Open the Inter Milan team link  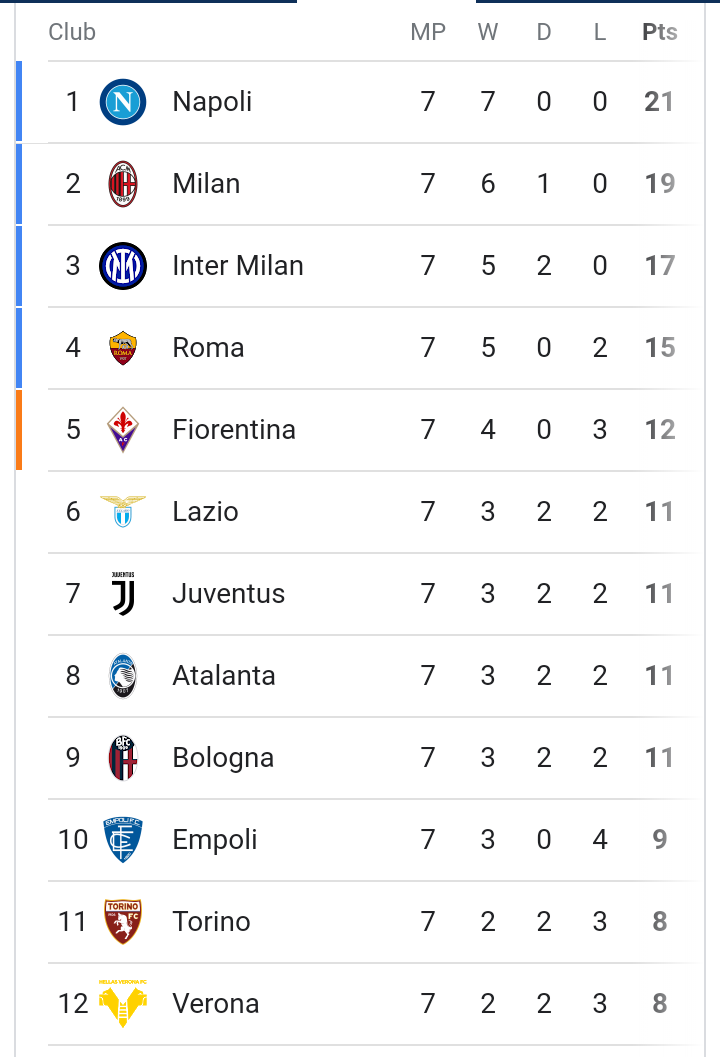pos(238,266)
